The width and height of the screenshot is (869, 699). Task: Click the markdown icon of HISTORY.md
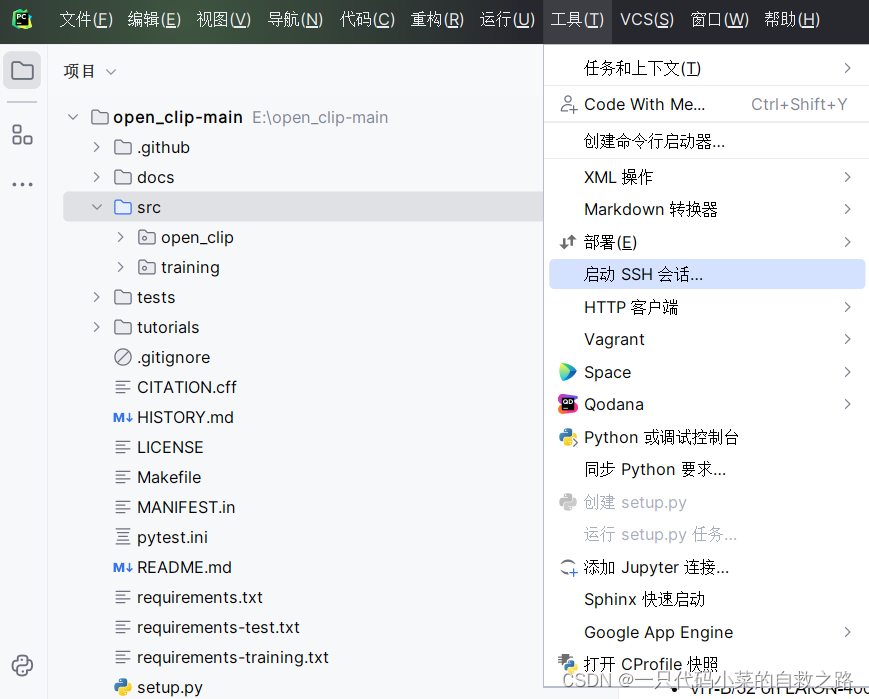point(122,417)
